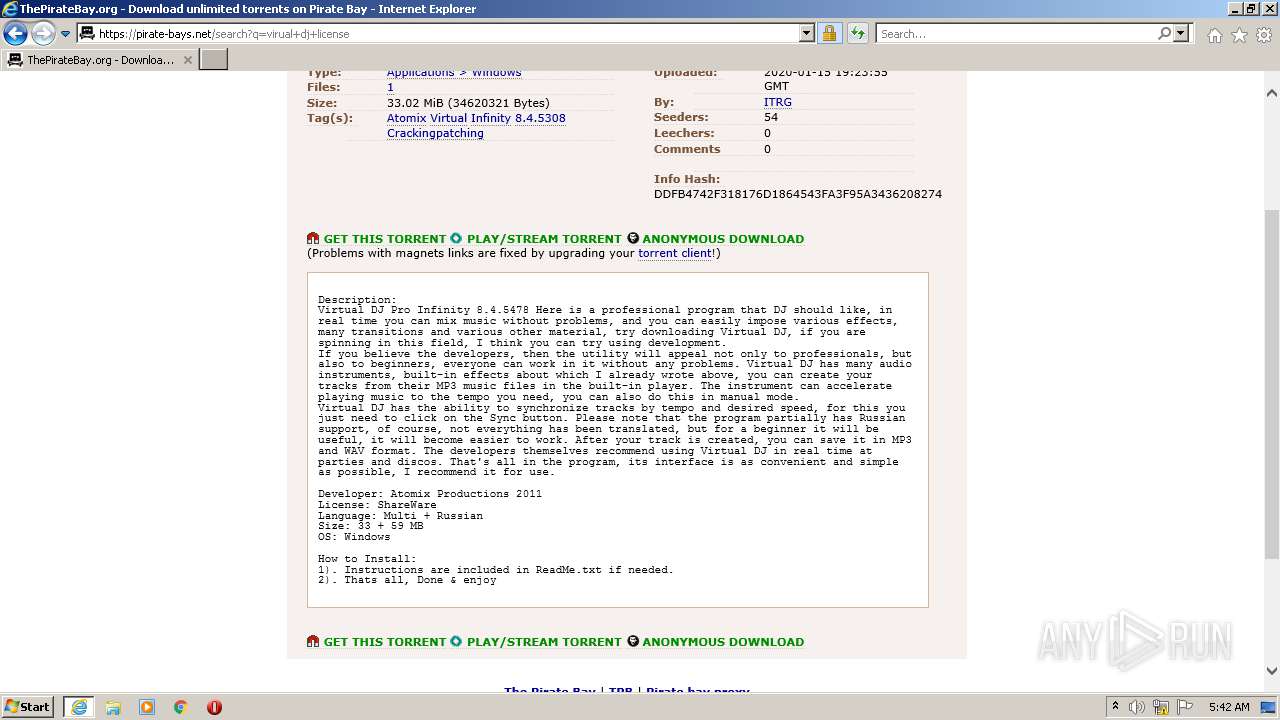
Task: Open uploader ITRG profile link
Action: (x=777, y=102)
